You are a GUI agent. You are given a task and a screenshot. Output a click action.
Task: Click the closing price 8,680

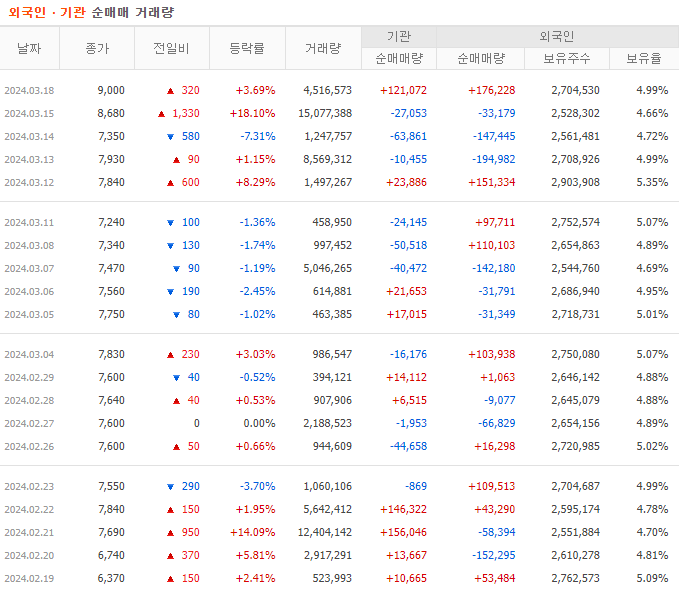(x=111, y=113)
